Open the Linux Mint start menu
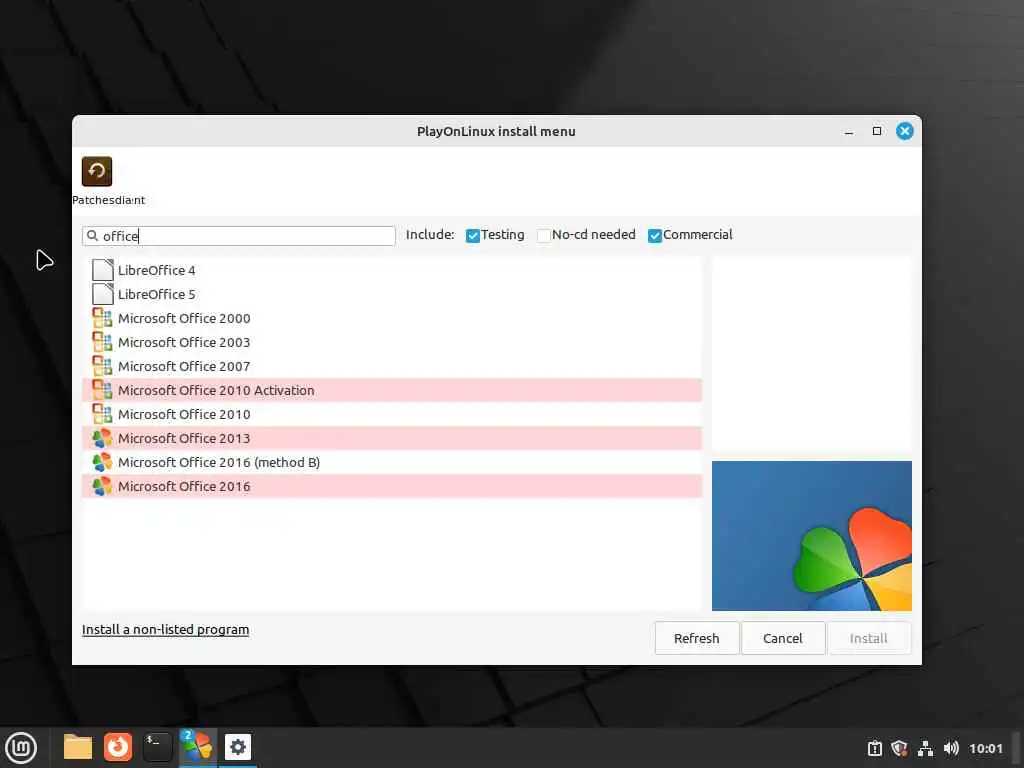This screenshot has height=768, width=1024. pyautogui.click(x=21, y=748)
